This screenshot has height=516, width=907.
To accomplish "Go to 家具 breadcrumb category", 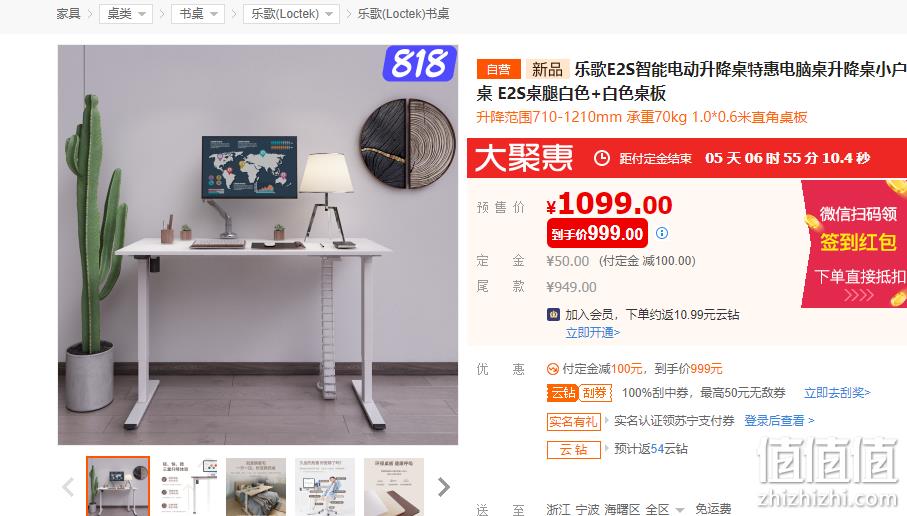I will [x=68, y=14].
